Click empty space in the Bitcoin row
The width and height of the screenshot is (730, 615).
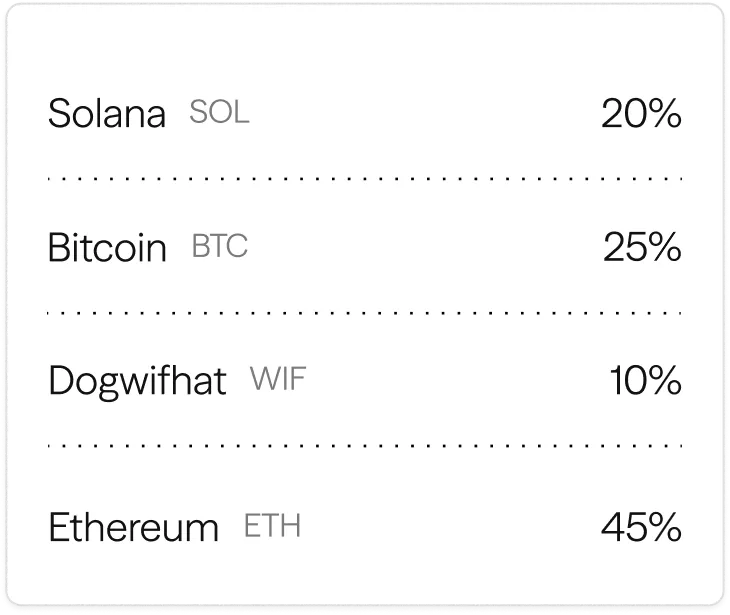(x=420, y=248)
